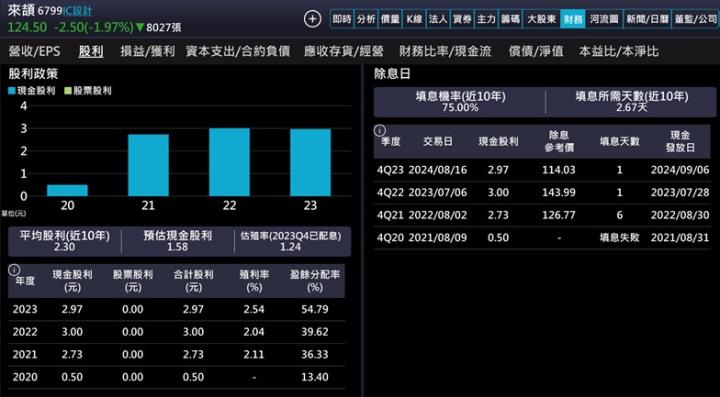Click the stock name 來頡
This screenshot has width=720, height=397.
(x=21, y=11)
